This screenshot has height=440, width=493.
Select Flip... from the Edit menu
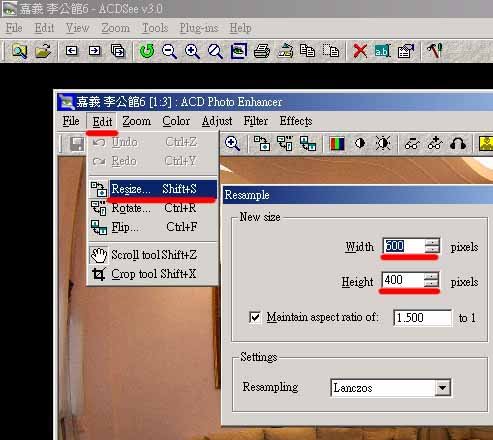[x=154, y=227]
